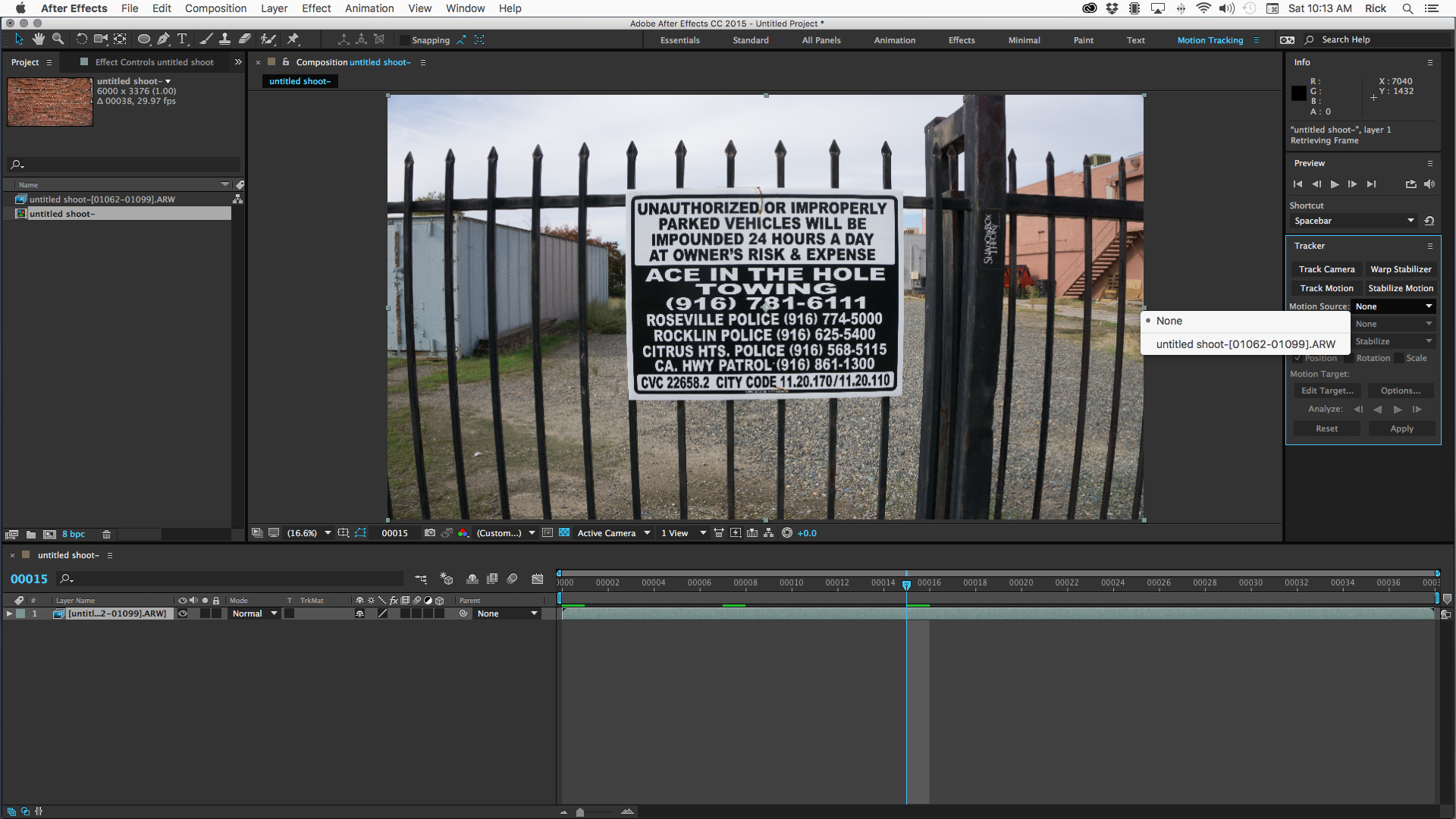The image size is (1456, 819).
Task: Open the Normal blending mode dropdown
Action: coord(254,613)
